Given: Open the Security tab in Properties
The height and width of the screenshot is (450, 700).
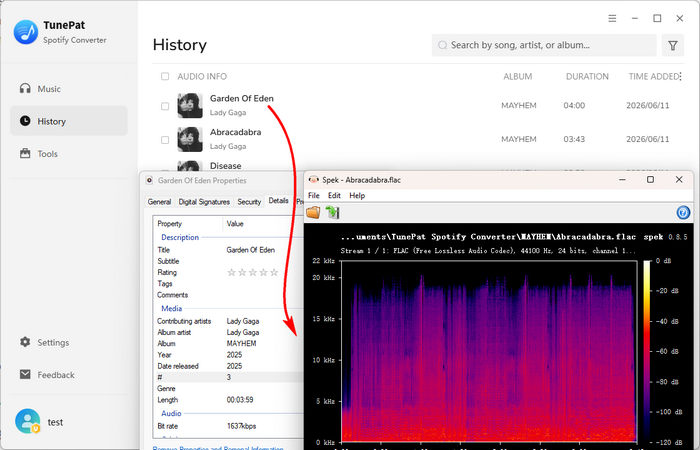Looking at the screenshot, I should click(x=249, y=202).
